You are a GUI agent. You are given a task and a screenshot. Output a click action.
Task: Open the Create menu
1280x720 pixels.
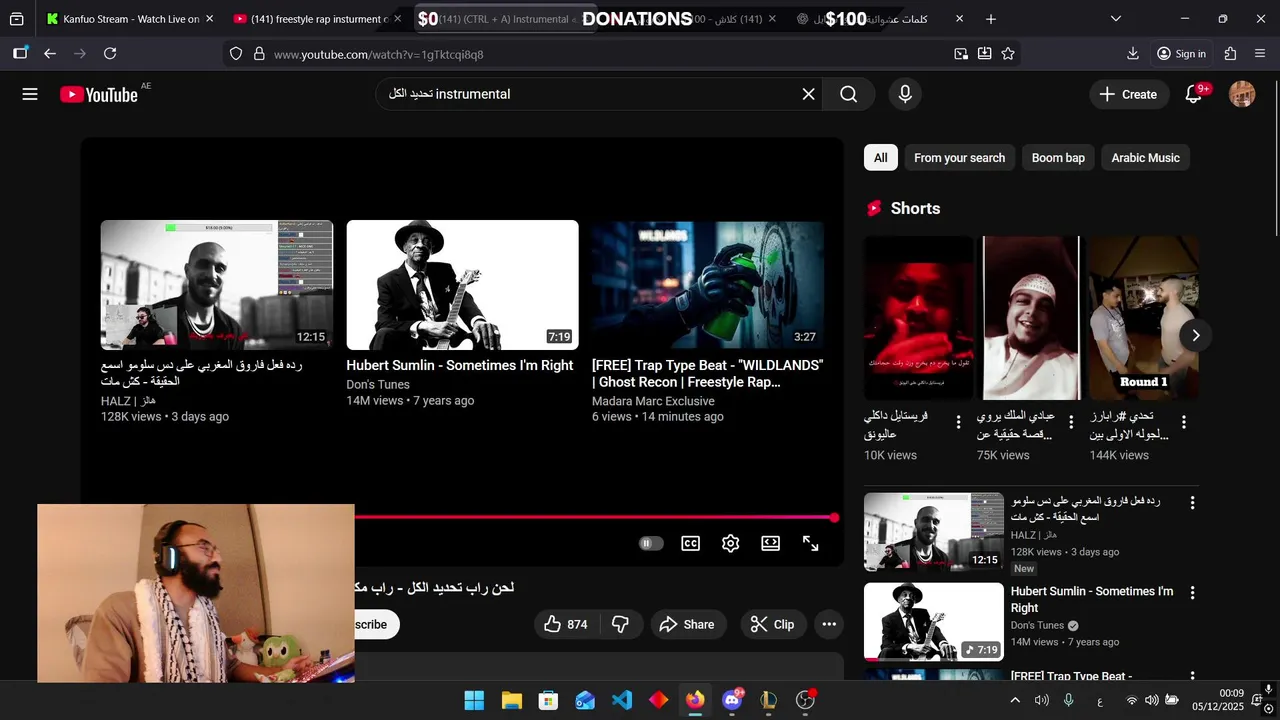point(1128,94)
